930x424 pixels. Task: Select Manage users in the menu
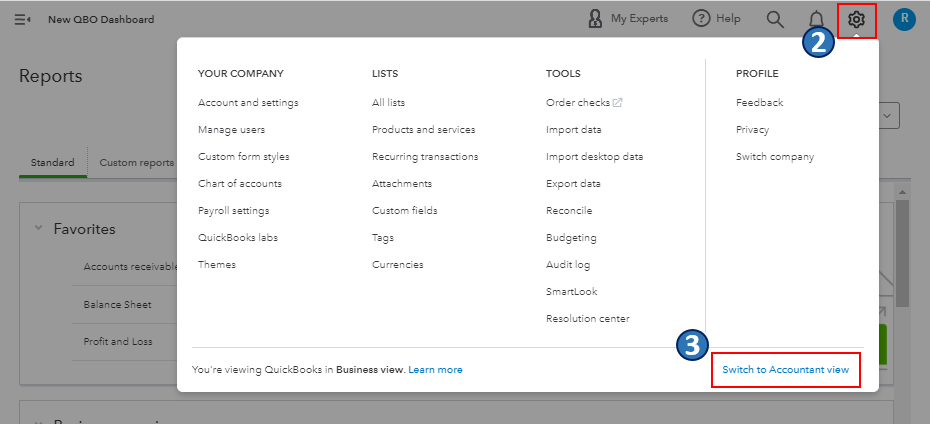tap(231, 130)
